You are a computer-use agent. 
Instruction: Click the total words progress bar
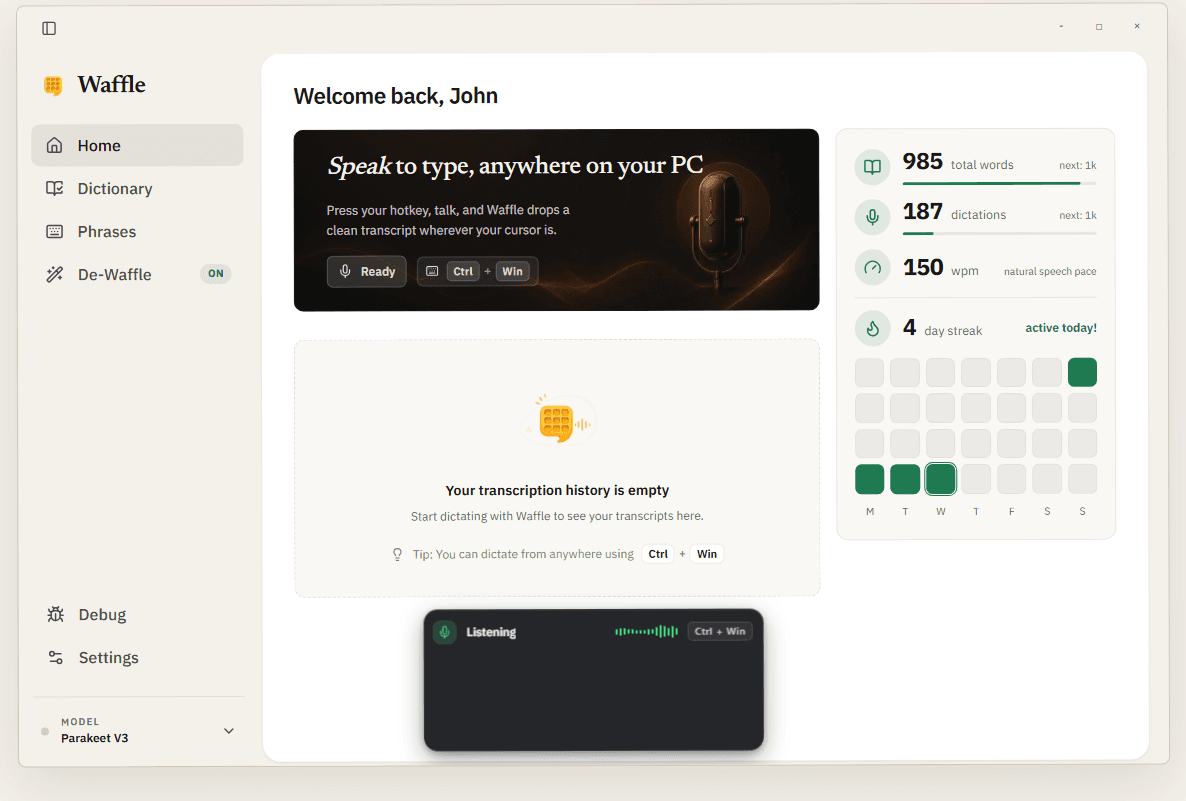click(999, 183)
